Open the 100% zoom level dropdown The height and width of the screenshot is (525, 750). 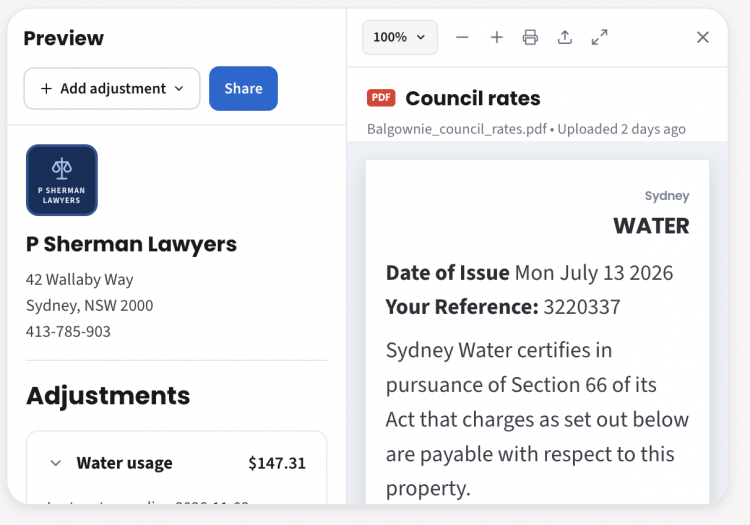[x=399, y=37]
